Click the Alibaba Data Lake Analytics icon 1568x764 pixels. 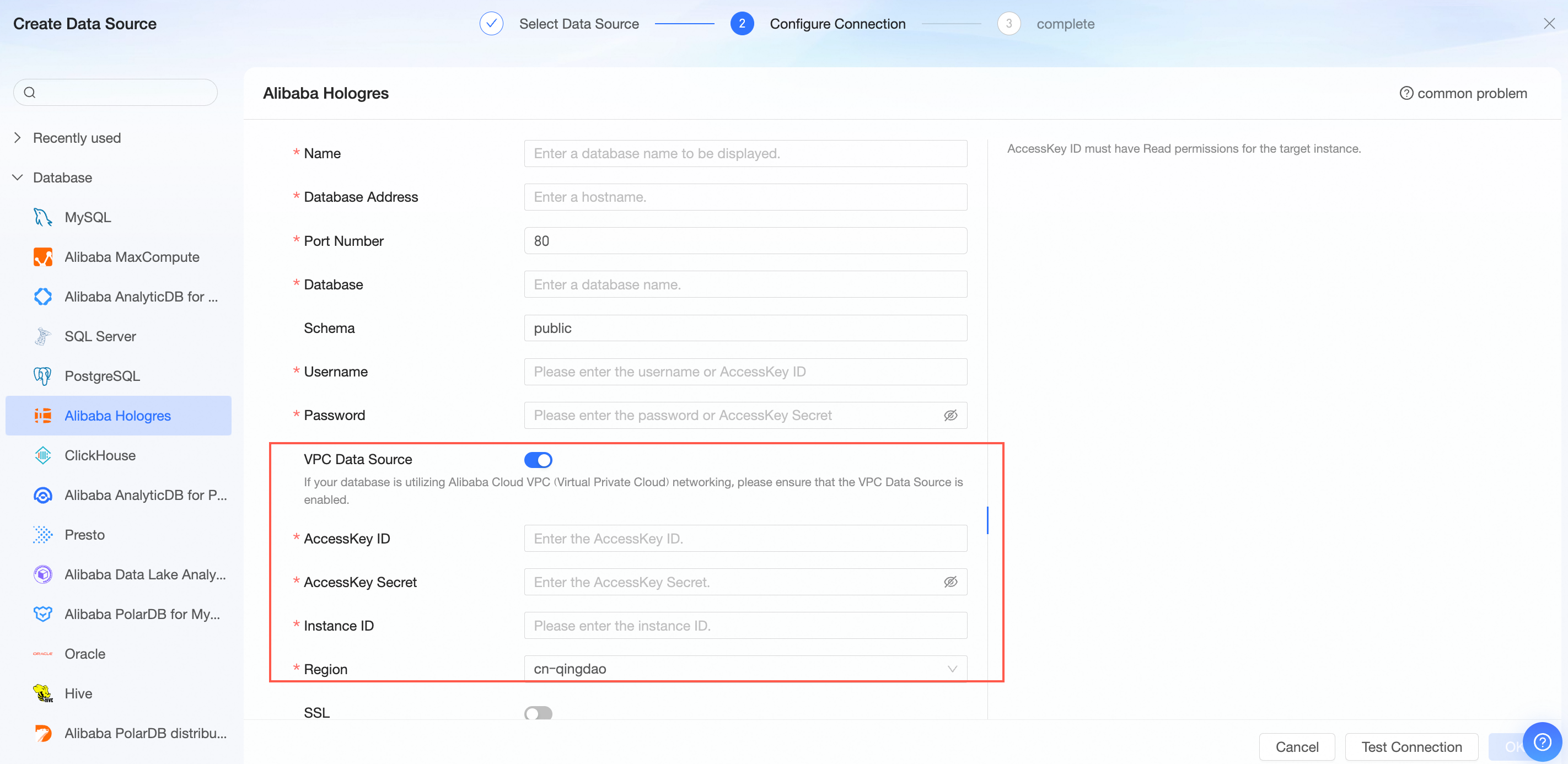point(42,575)
